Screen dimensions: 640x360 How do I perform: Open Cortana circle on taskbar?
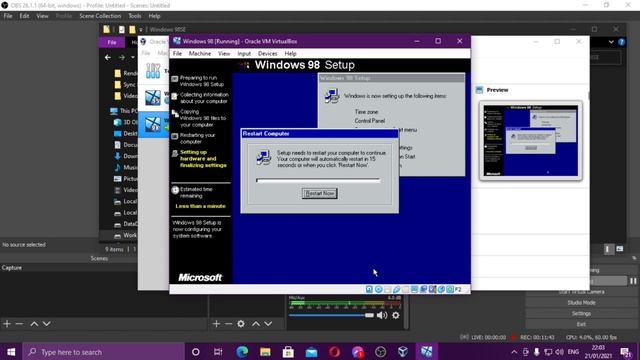[x=196, y=352]
